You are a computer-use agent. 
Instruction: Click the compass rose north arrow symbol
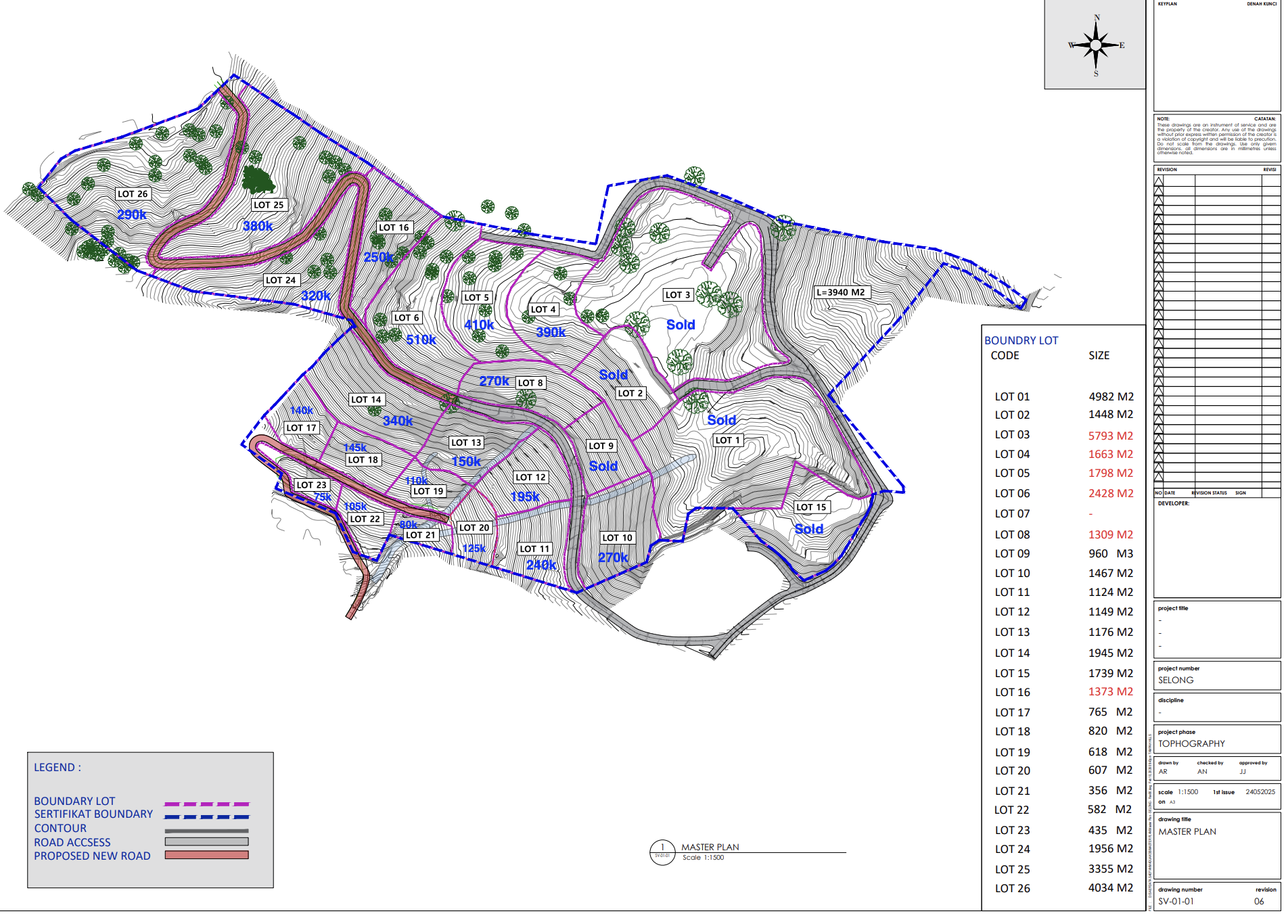click(1096, 45)
